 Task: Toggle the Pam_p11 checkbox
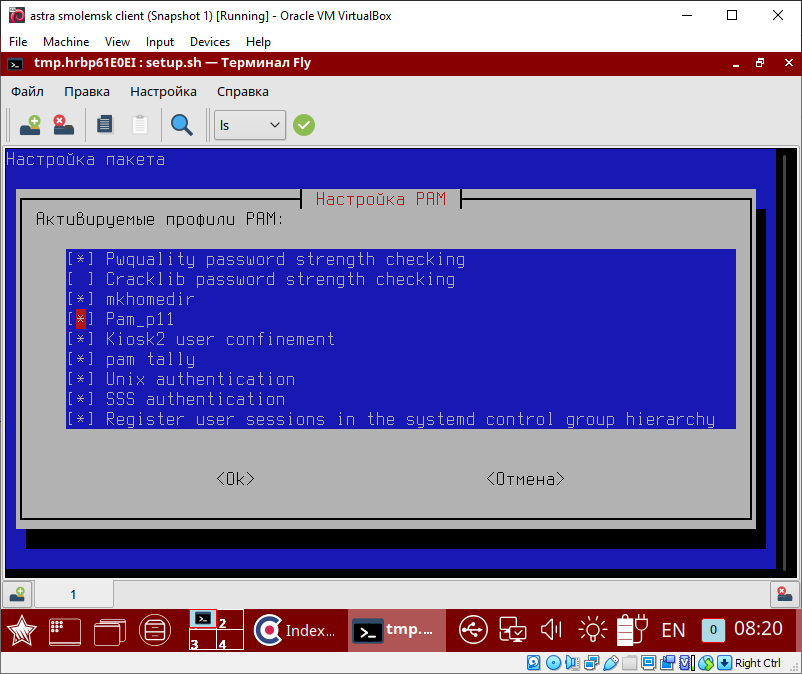81,319
